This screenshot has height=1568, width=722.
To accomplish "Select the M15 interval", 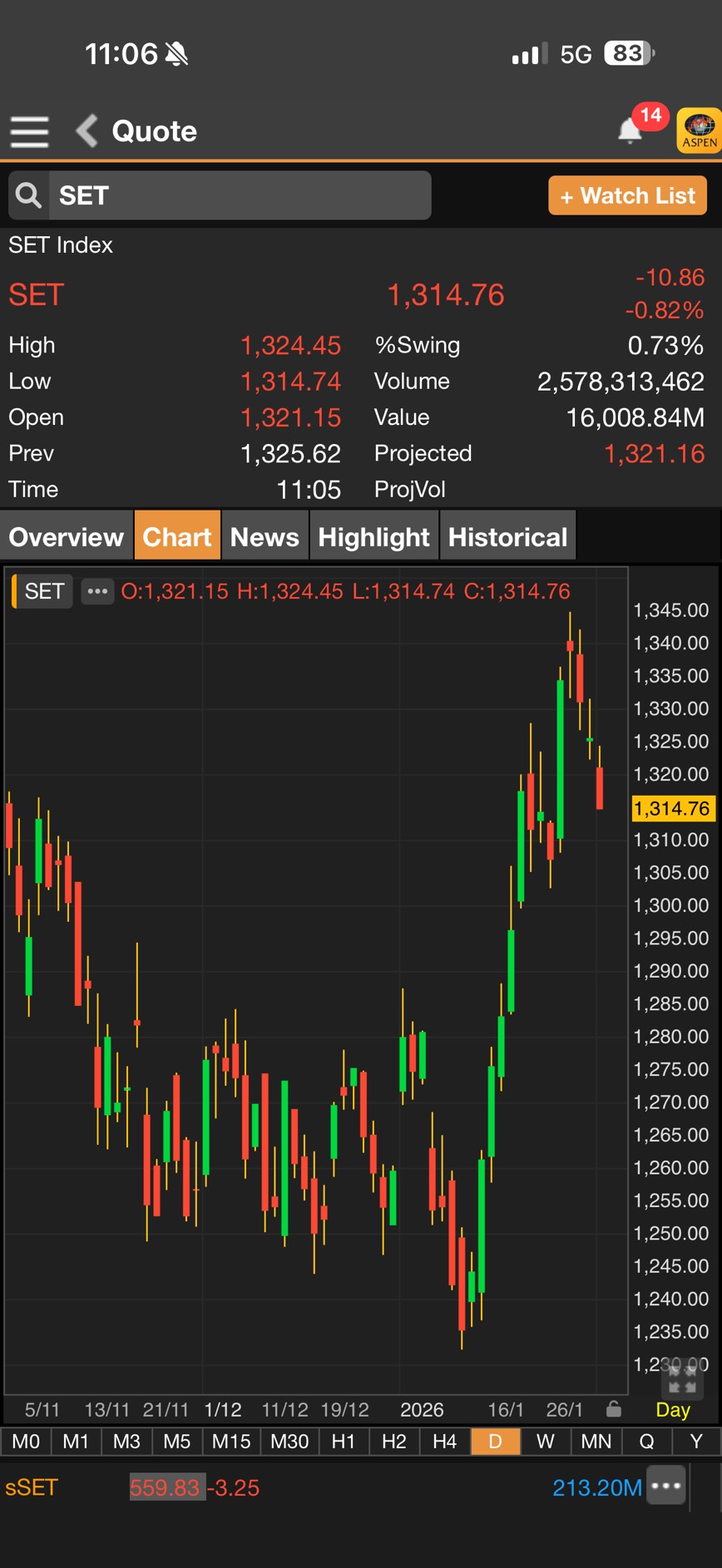I will (x=231, y=1441).
